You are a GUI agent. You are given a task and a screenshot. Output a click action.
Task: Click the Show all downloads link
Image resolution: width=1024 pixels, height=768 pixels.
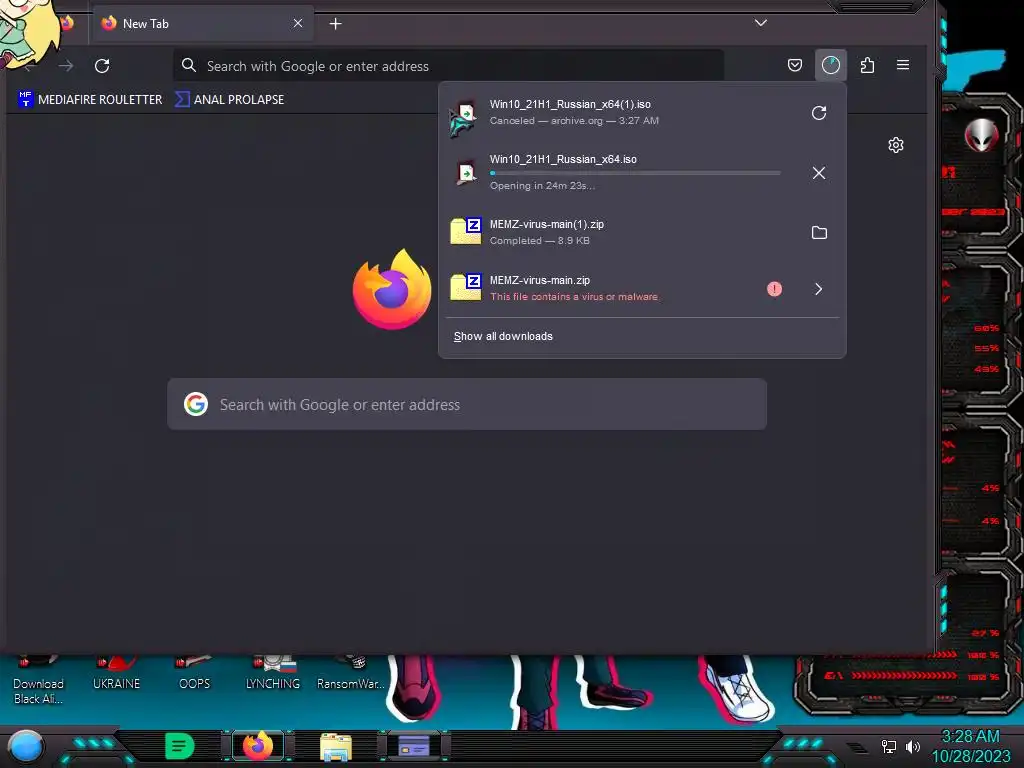point(503,336)
